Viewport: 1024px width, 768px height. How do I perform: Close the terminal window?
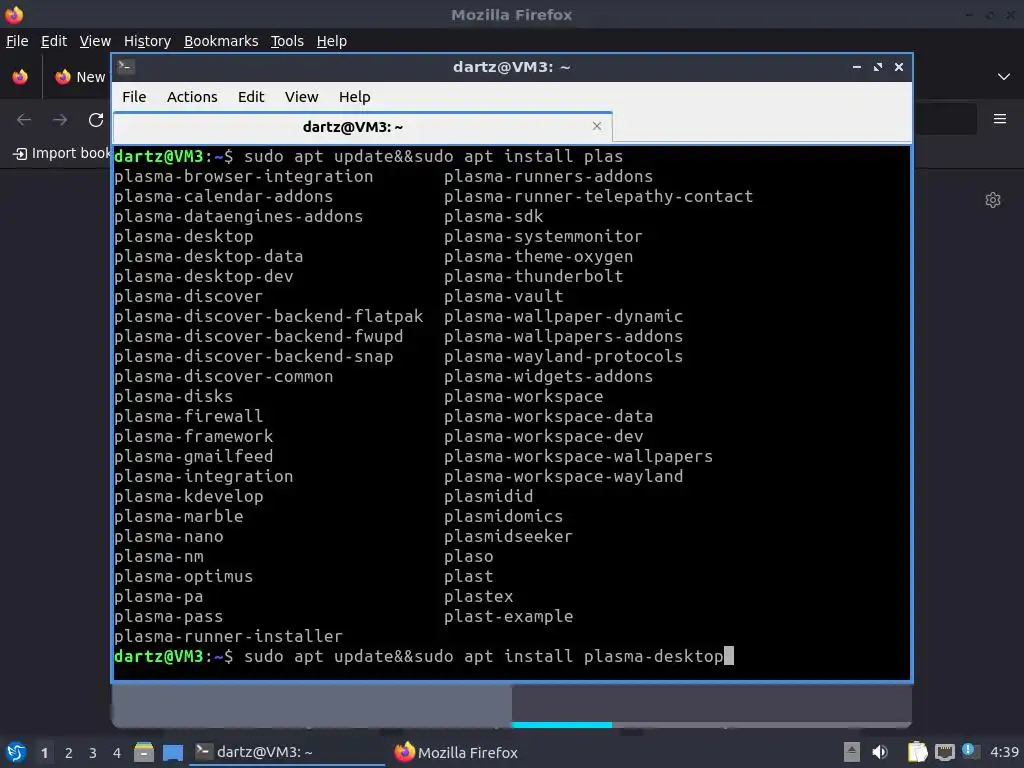pos(899,67)
